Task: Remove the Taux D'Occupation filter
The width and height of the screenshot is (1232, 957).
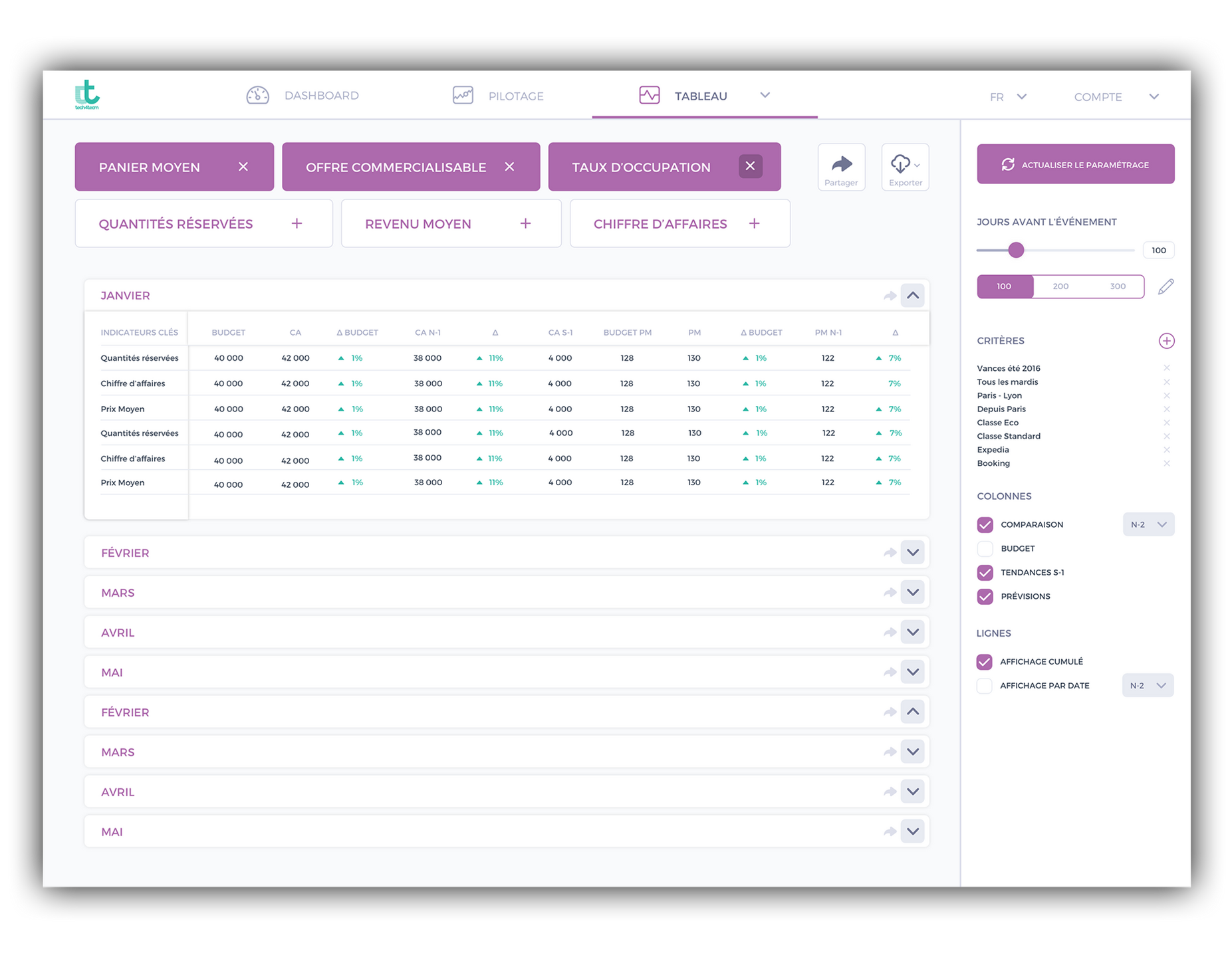Action: [x=751, y=166]
